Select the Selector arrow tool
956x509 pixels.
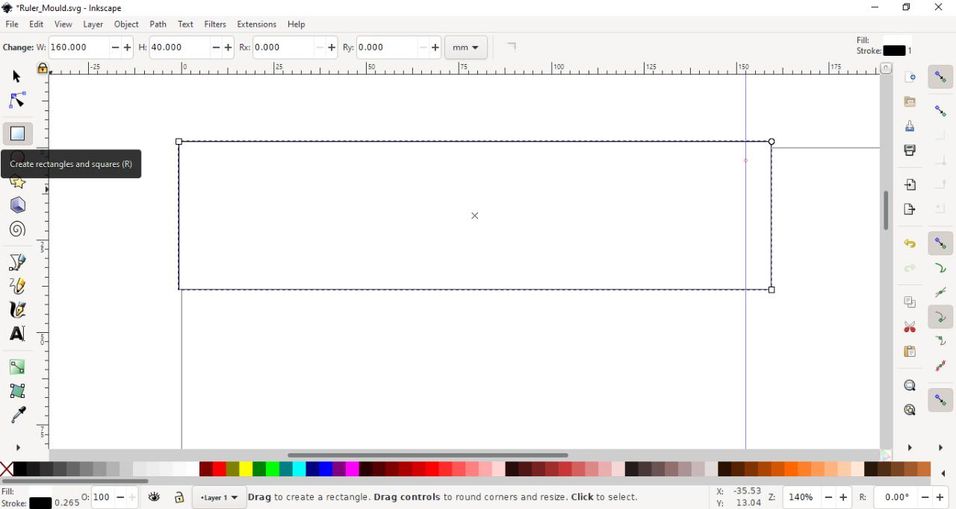click(x=16, y=76)
